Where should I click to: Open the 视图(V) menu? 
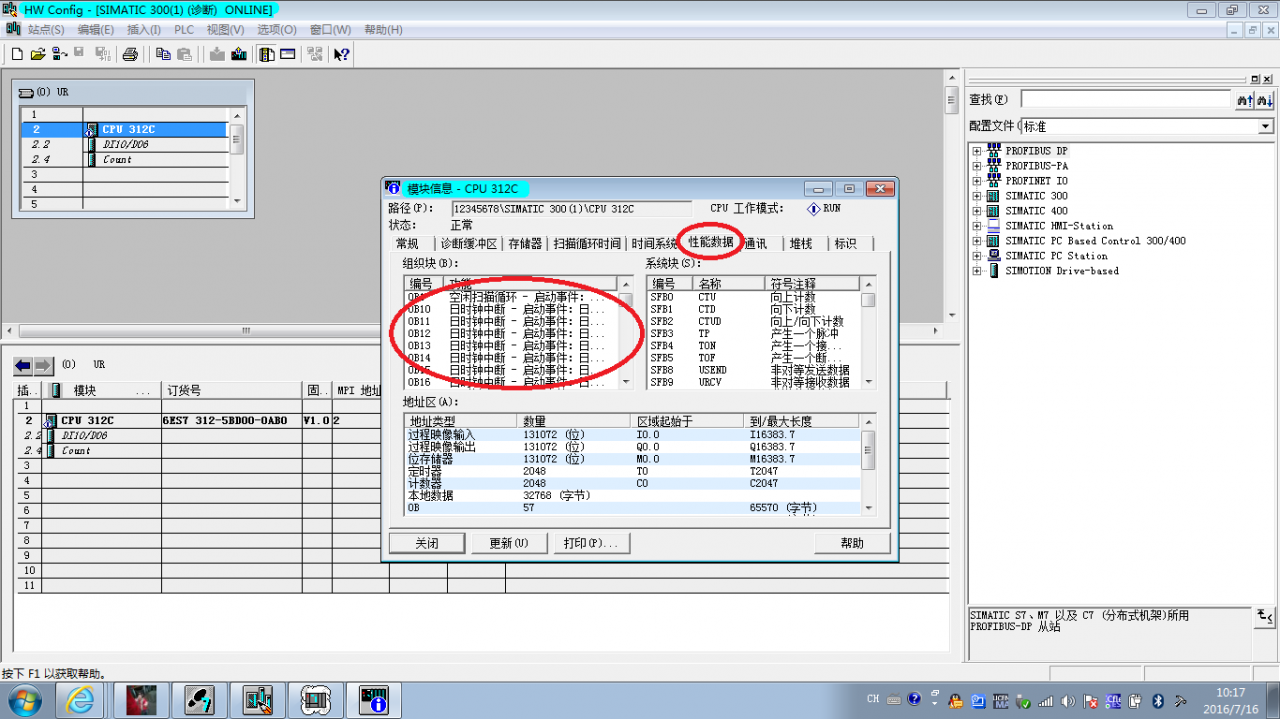[x=225, y=30]
